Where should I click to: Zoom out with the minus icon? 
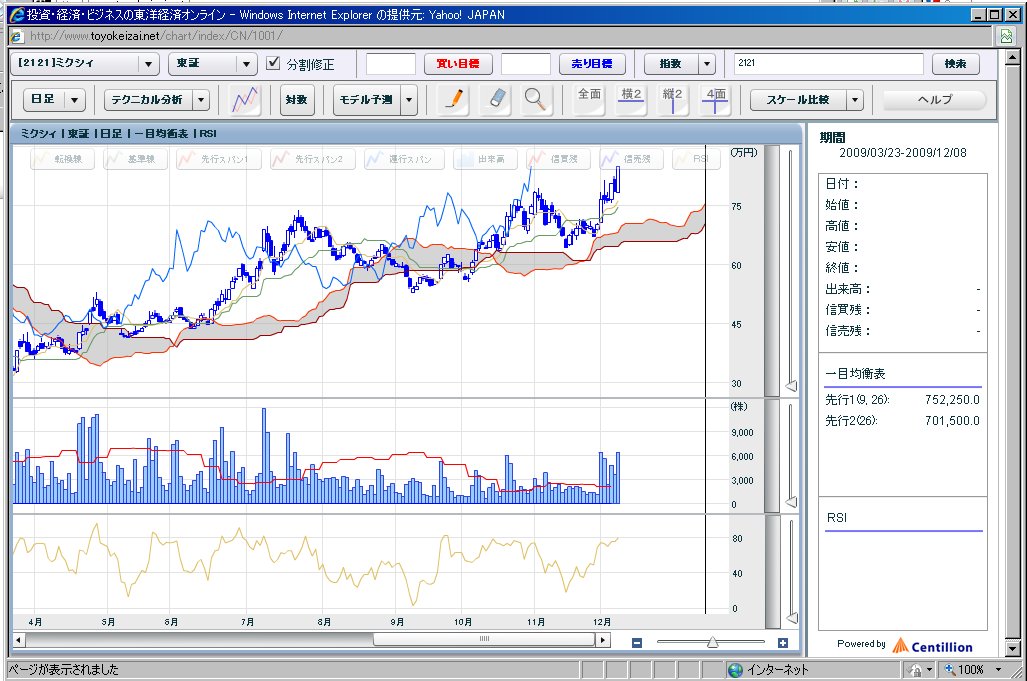(637, 643)
